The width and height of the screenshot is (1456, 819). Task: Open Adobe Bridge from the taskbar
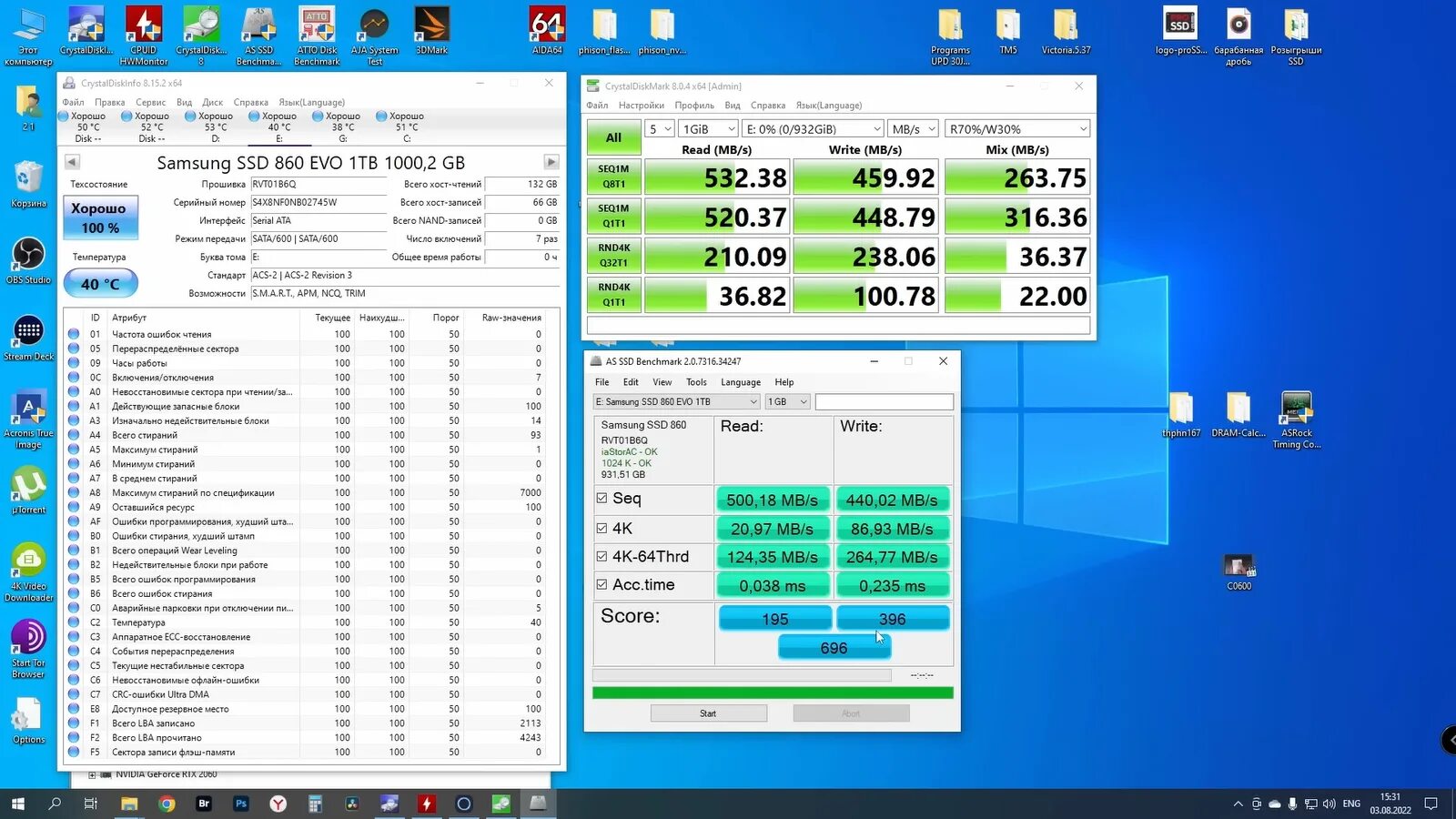204,804
